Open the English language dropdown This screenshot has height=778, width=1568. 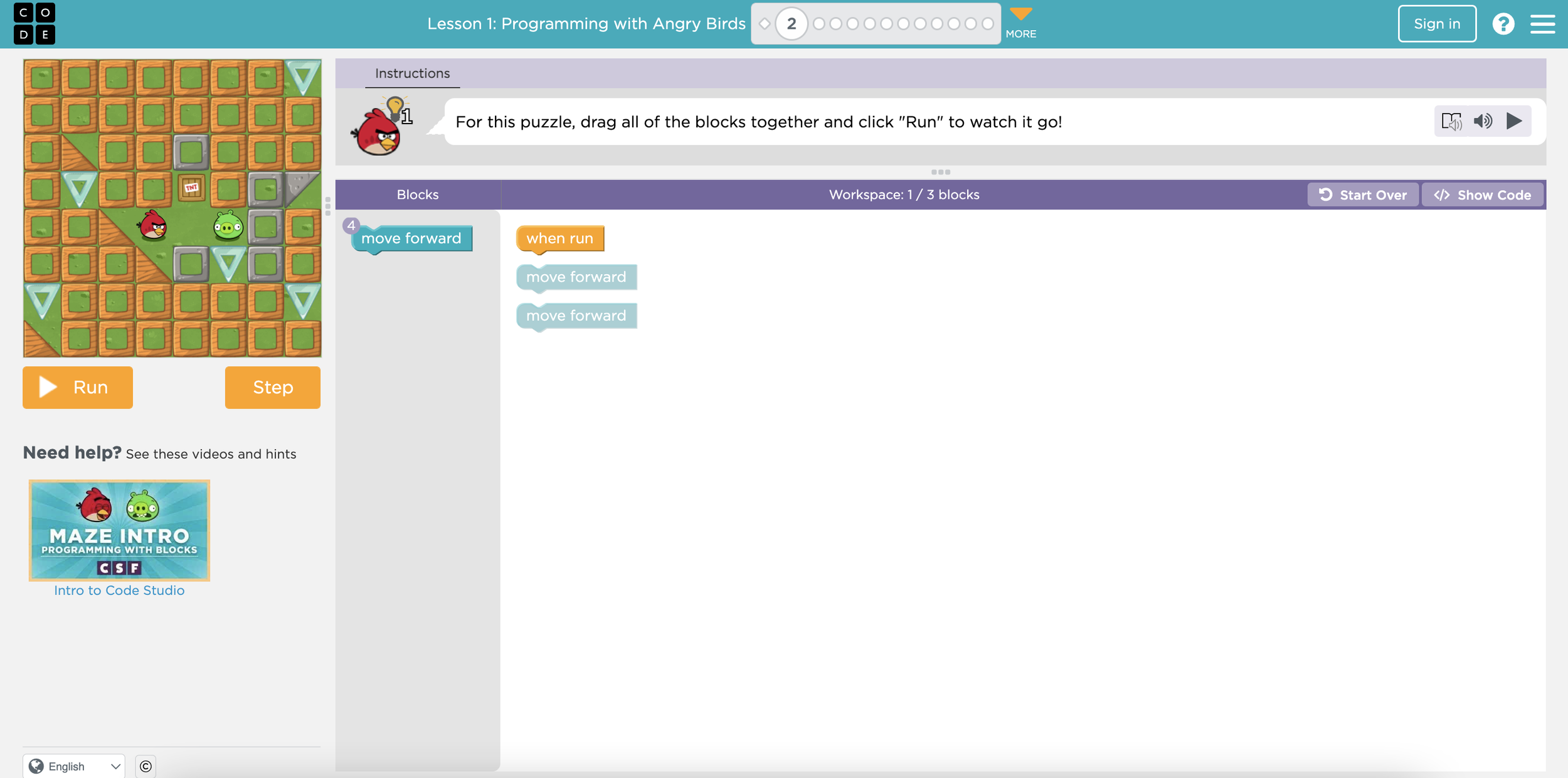(74, 766)
